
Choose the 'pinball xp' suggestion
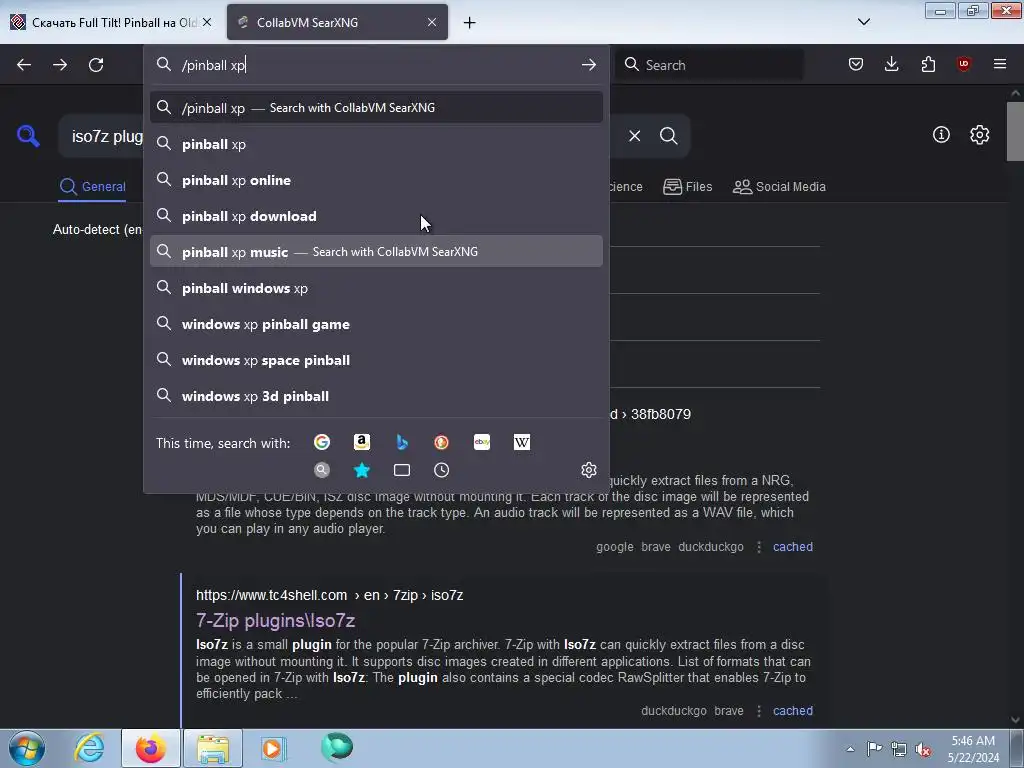pos(376,144)
